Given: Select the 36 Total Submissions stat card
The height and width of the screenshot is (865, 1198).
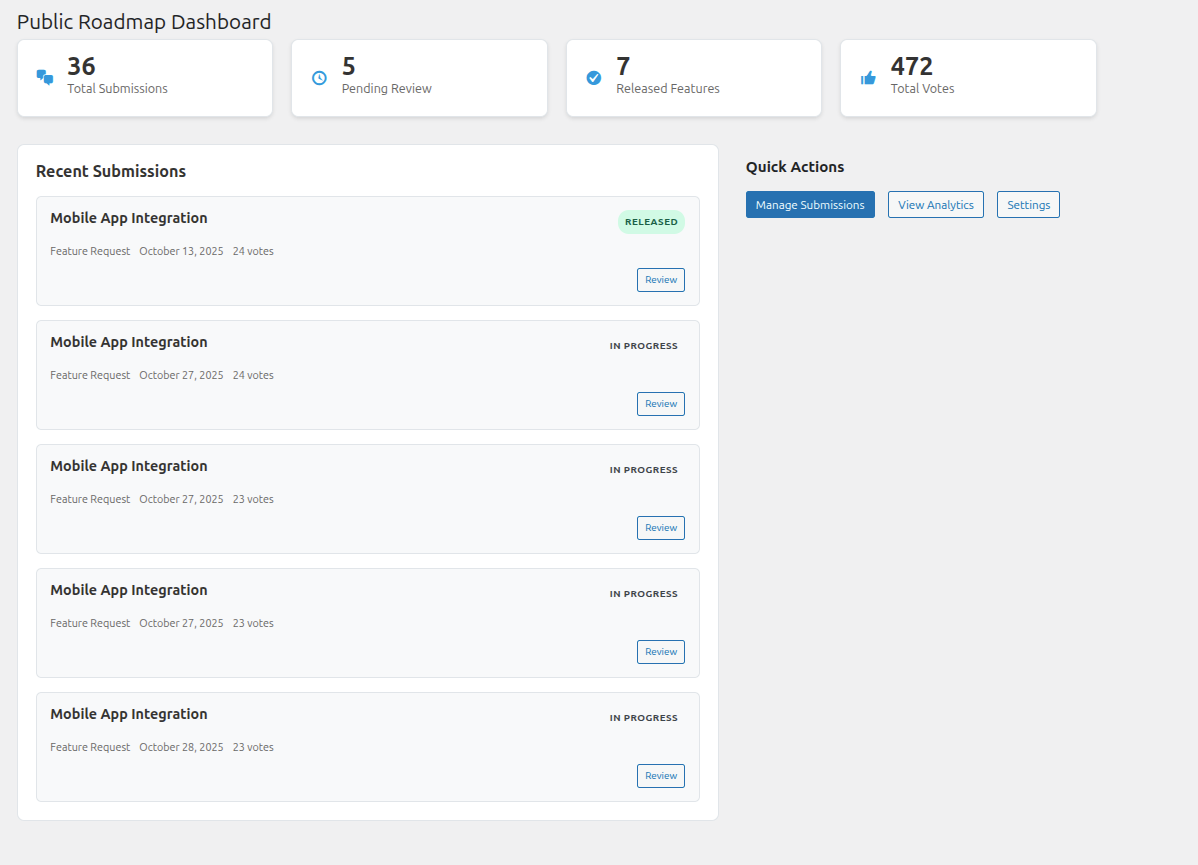Looking at the screenshot, I should (145, 78).
